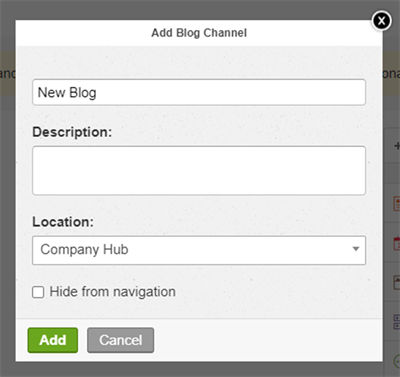400x377 pixels.
Task: Click the orange page icon in the sidebar
Action: [x=397, y=203]
